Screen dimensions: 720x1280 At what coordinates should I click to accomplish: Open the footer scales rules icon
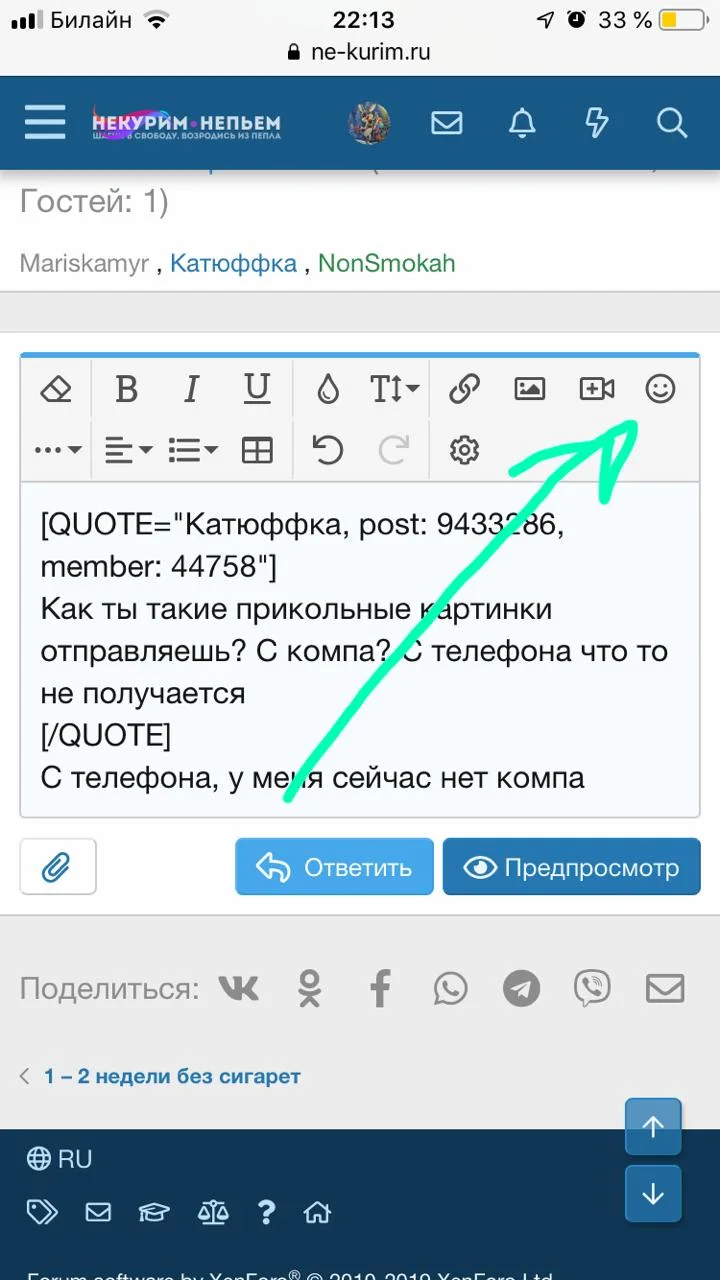point(213,1213)
